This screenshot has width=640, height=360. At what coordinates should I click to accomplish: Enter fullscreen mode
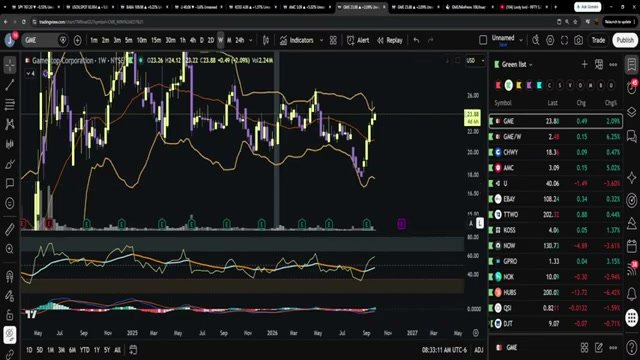click(x=564, y=40)
